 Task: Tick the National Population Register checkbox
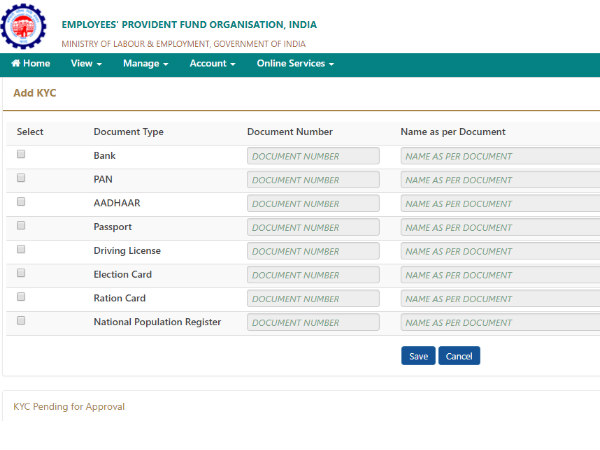point(21,321)
